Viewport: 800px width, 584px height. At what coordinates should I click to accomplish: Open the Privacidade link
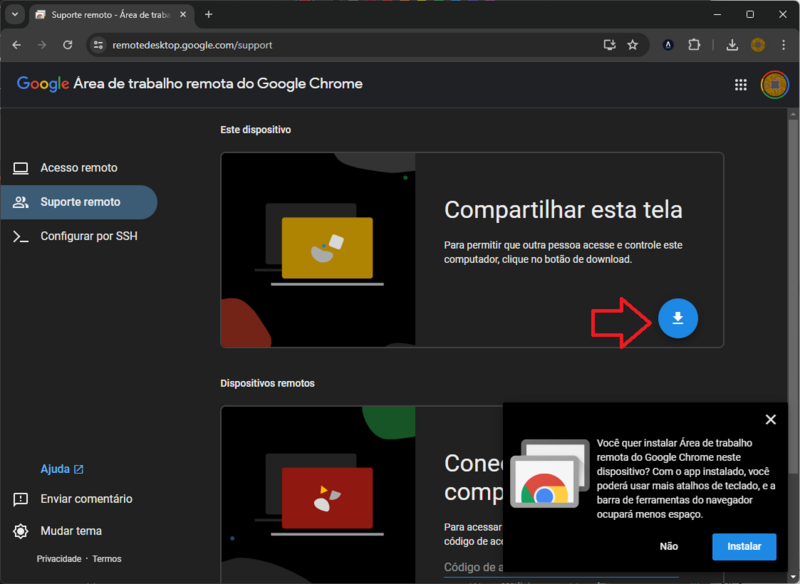[59, 559]
